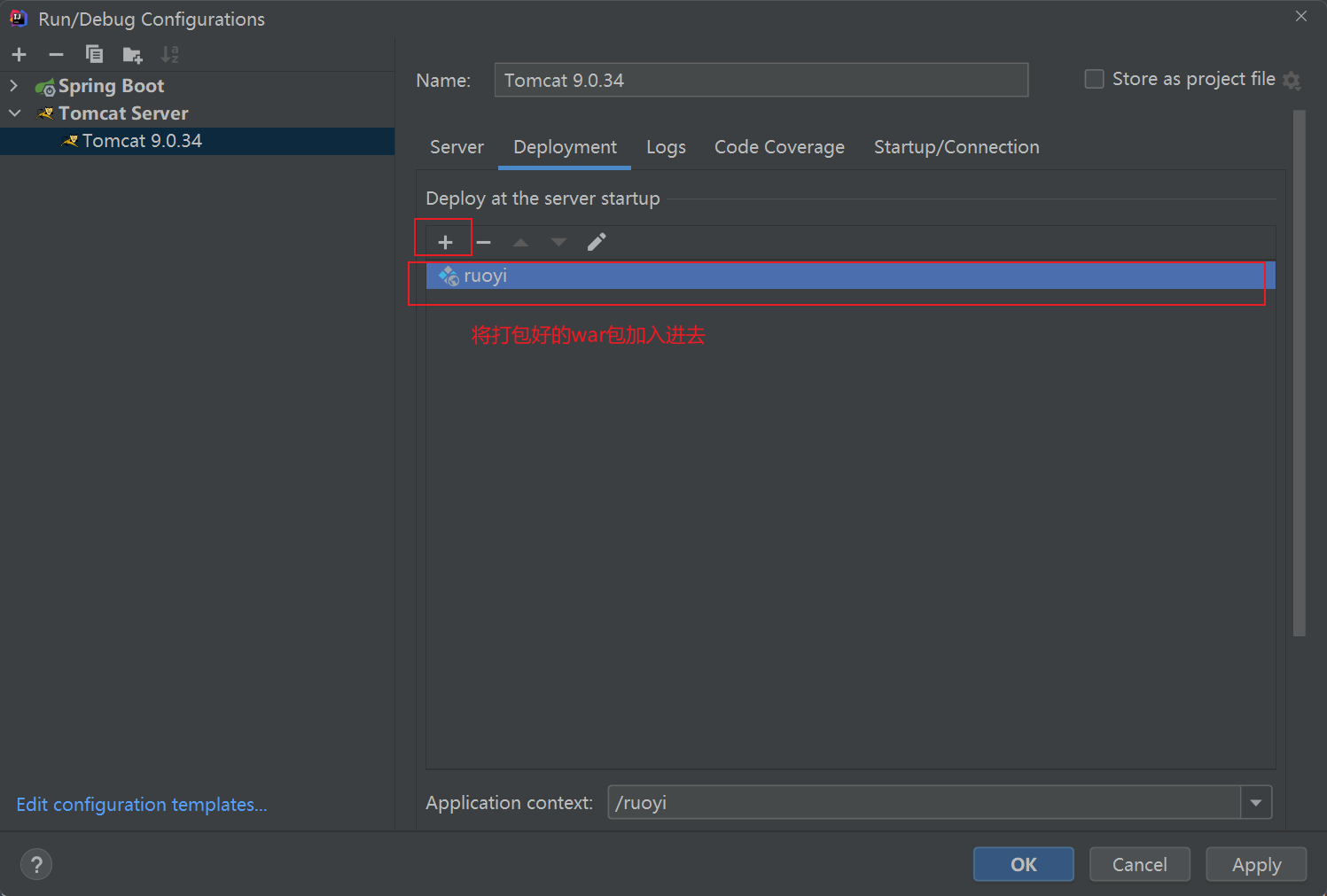This screenshot has height=896, width=1327.
Task: Move deployment artifact up
Action: [520, 242]
